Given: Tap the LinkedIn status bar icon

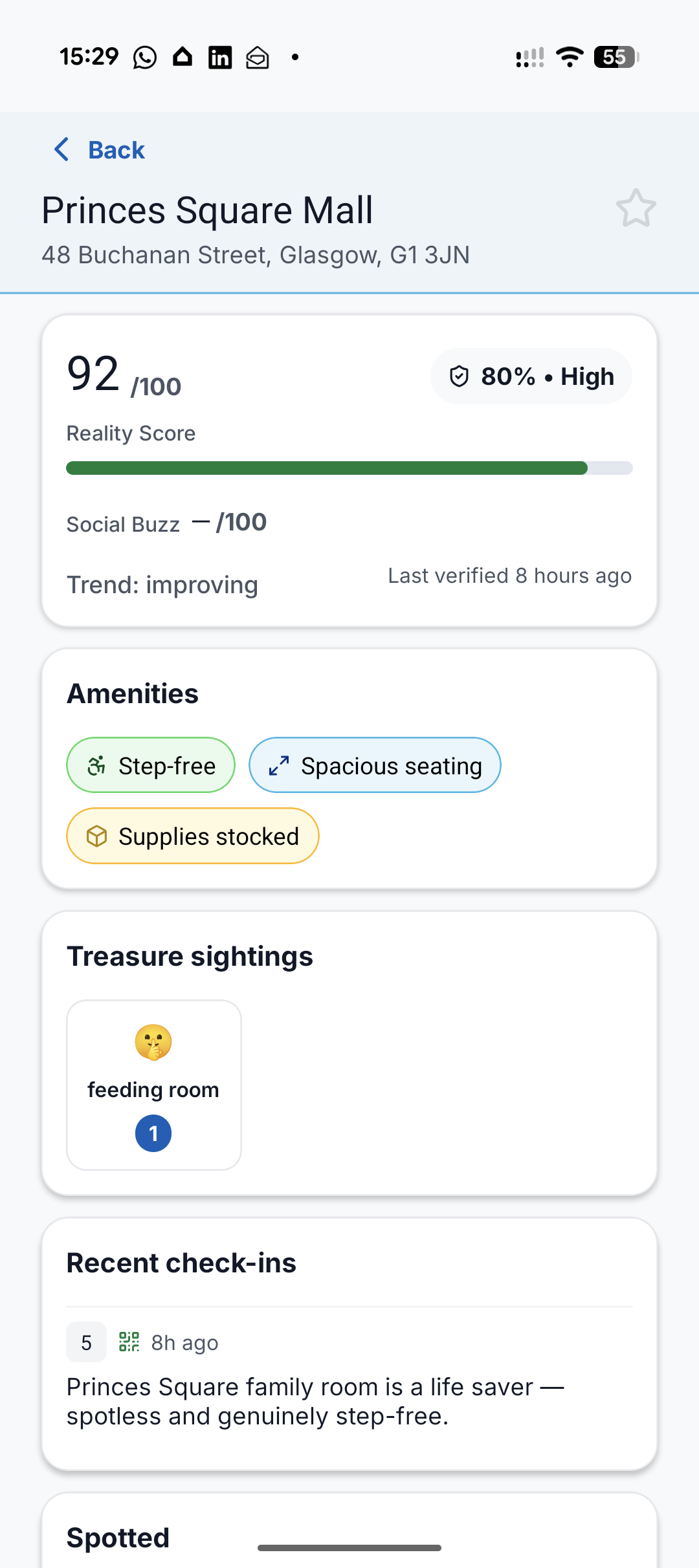Looking at the screenshot, I should [x=220, y=58].
